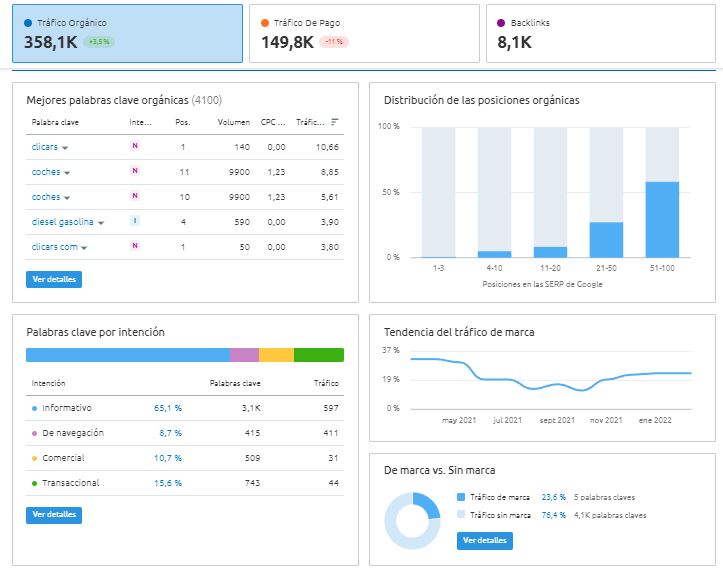Click Ver detalles under organic keywords table

[x=54, y=279]
